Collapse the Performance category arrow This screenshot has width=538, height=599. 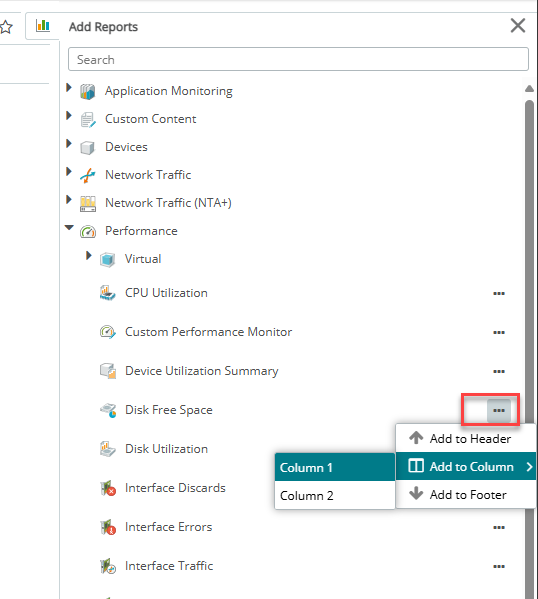point(69,228)
